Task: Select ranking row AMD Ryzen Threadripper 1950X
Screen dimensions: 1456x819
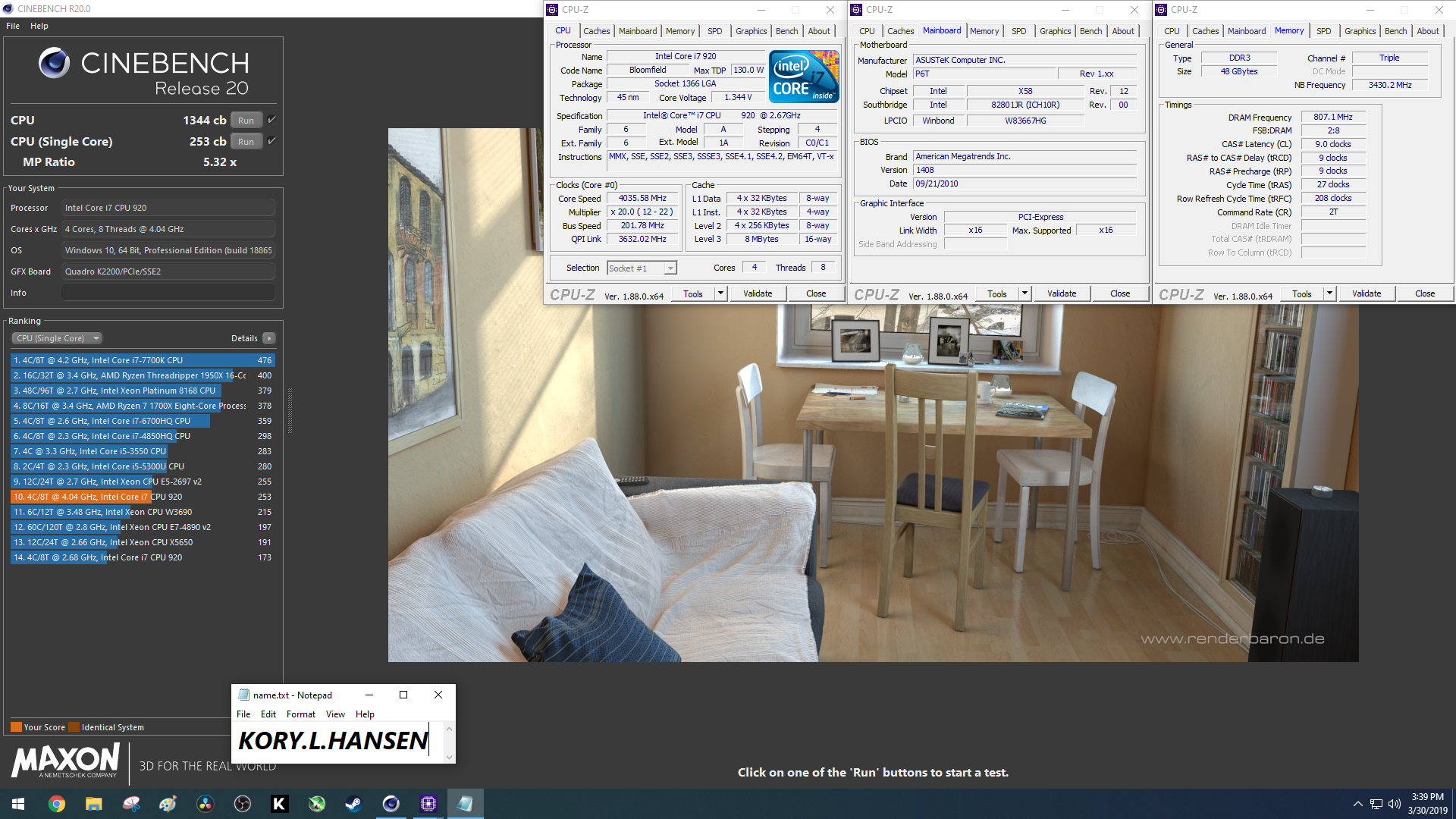Action: 143,375
